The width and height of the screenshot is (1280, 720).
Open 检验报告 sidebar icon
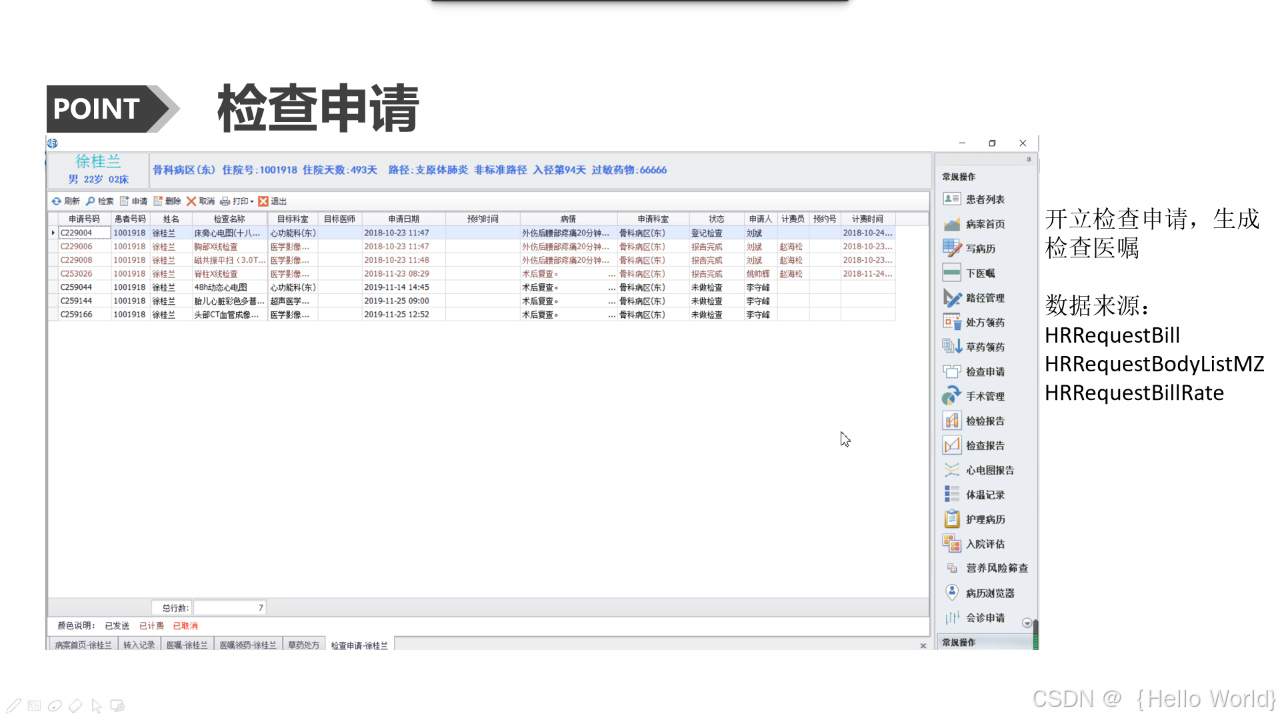952,421
